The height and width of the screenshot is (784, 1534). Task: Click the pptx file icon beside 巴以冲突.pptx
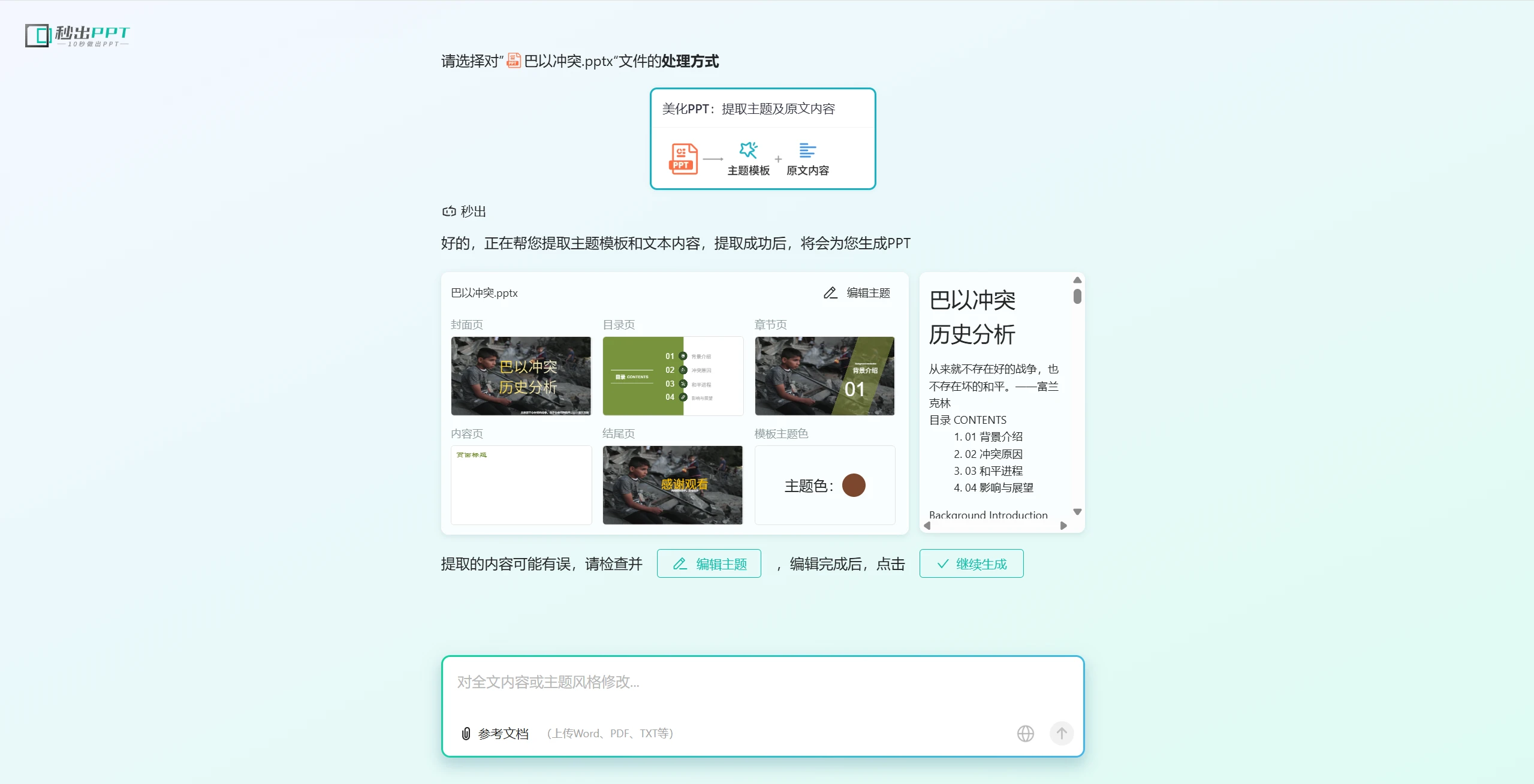(x=514, y=61)
